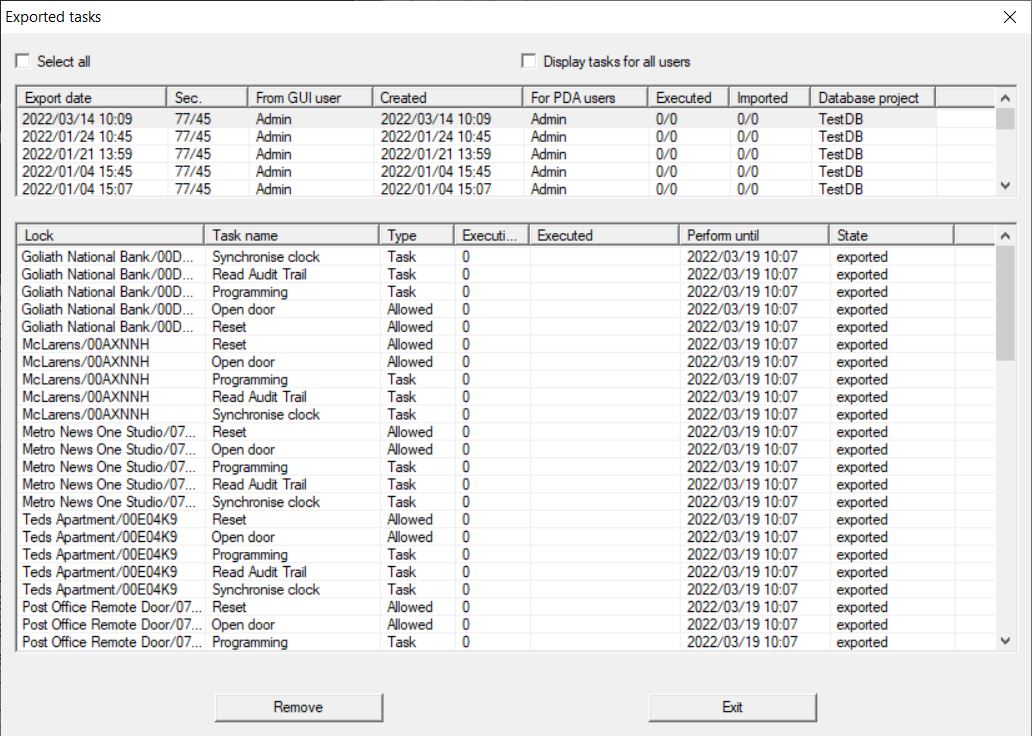Sort tasks by the State column
Screen dimensions: 1032x736
[890, 236]
